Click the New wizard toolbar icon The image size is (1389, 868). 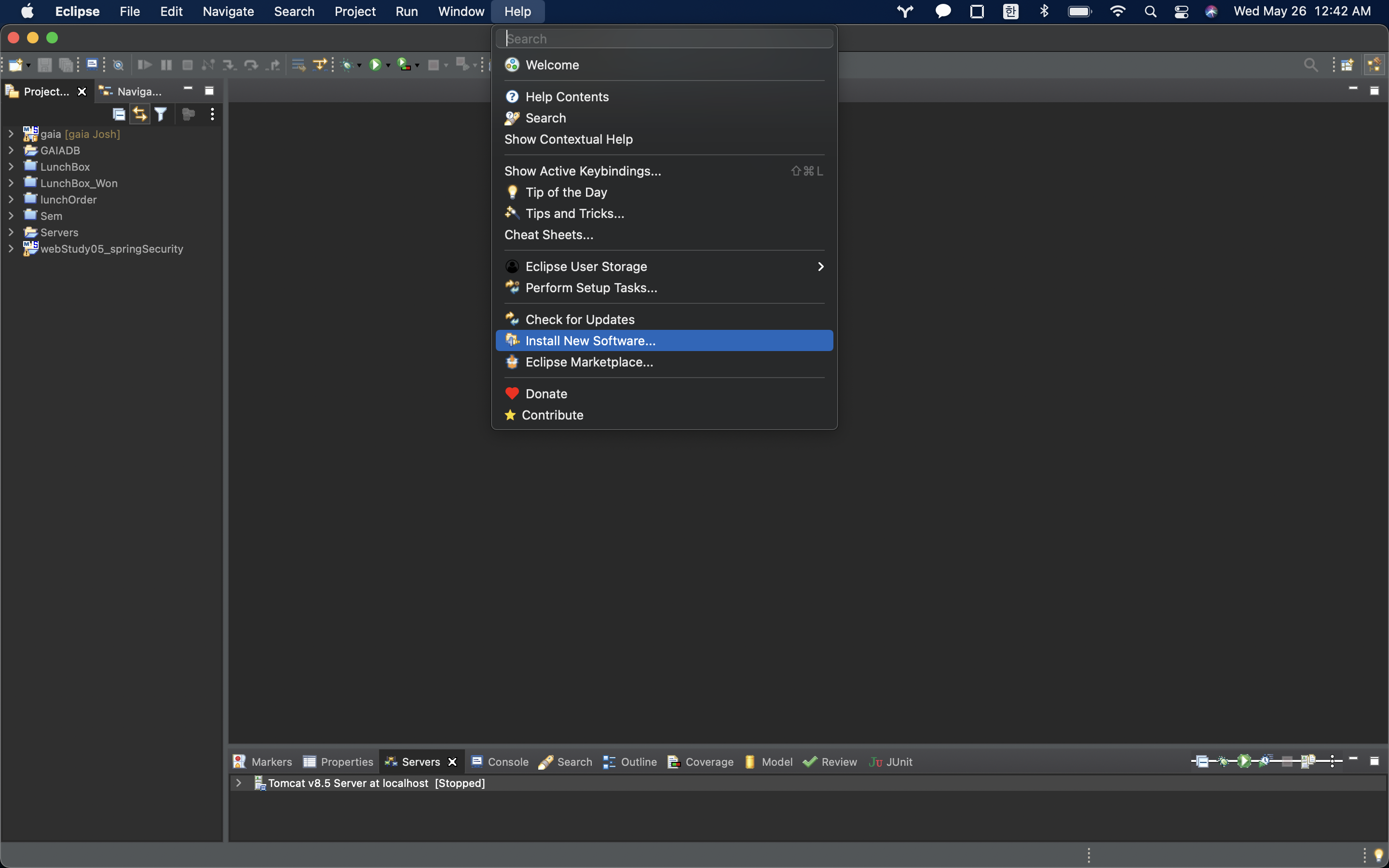click(15, 65)
